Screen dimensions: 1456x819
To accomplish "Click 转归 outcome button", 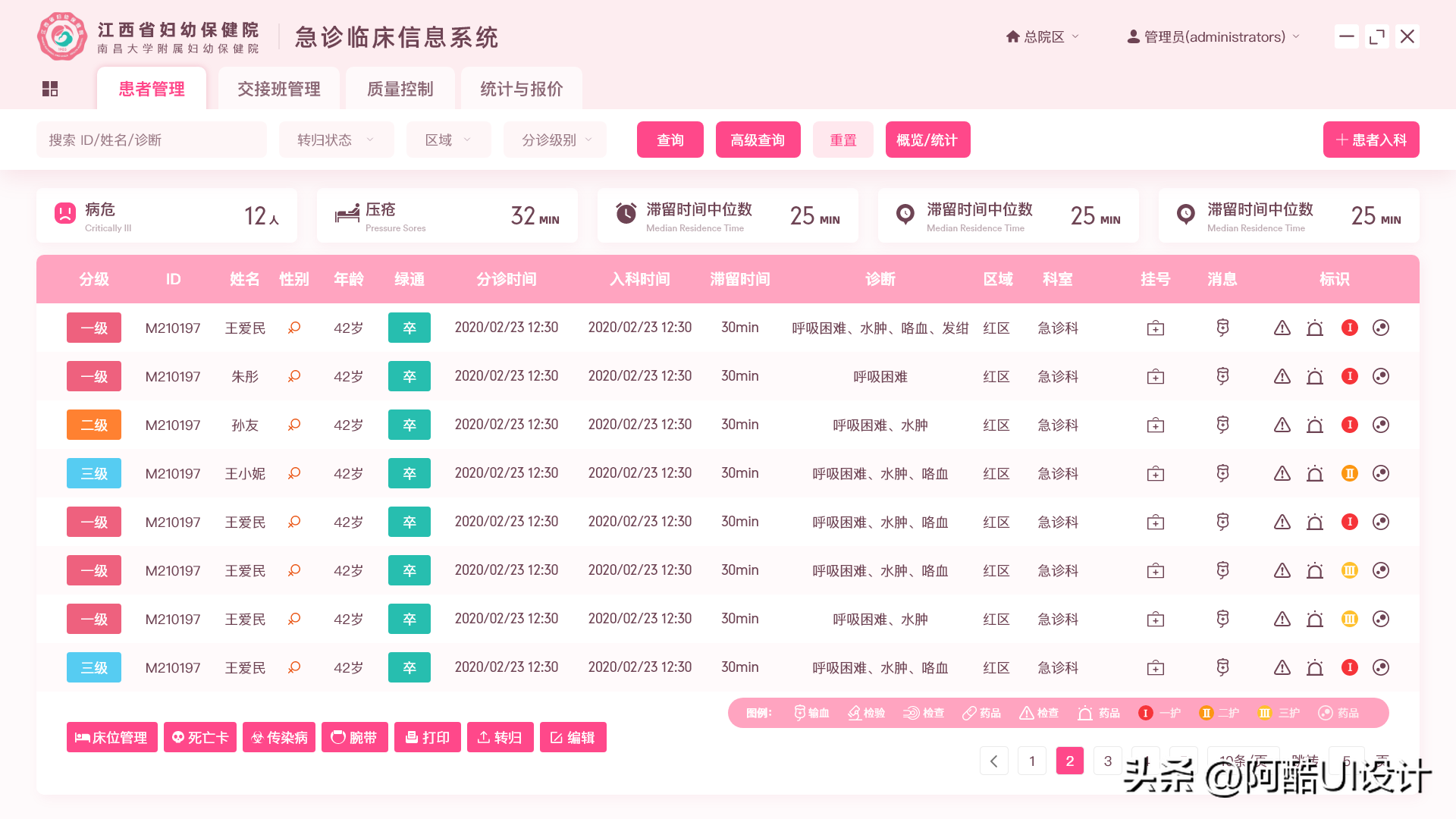I will click(x=500, y=737).
